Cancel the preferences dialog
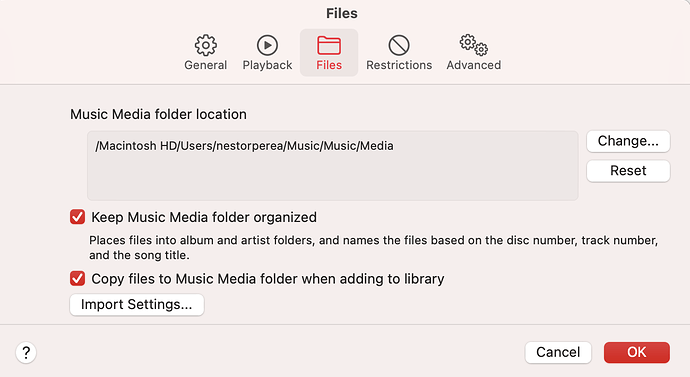This screenshot has width=690, height=377. pos(558,352)
